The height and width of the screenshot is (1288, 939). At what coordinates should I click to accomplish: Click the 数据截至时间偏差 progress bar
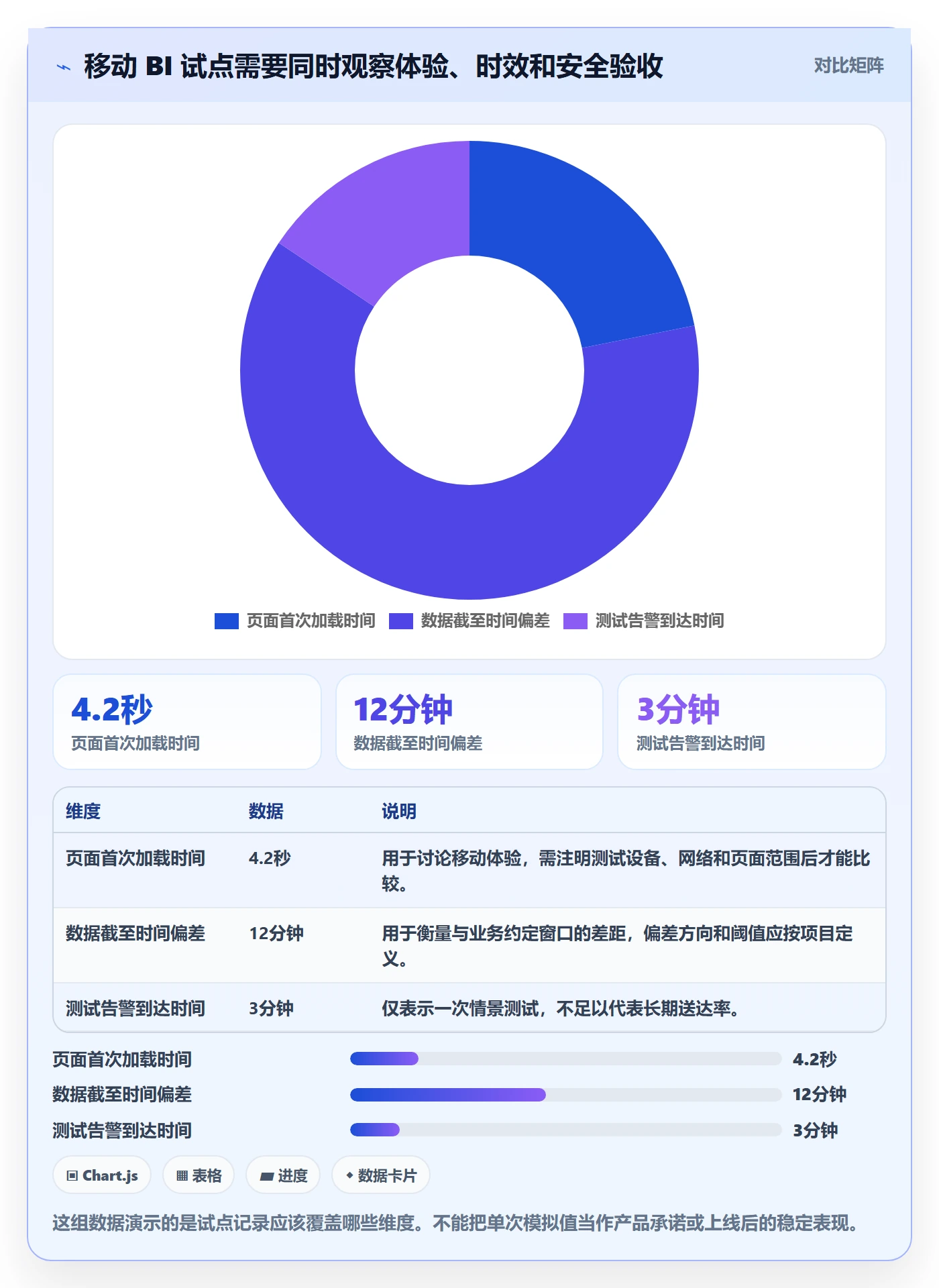coord(565,1095)
